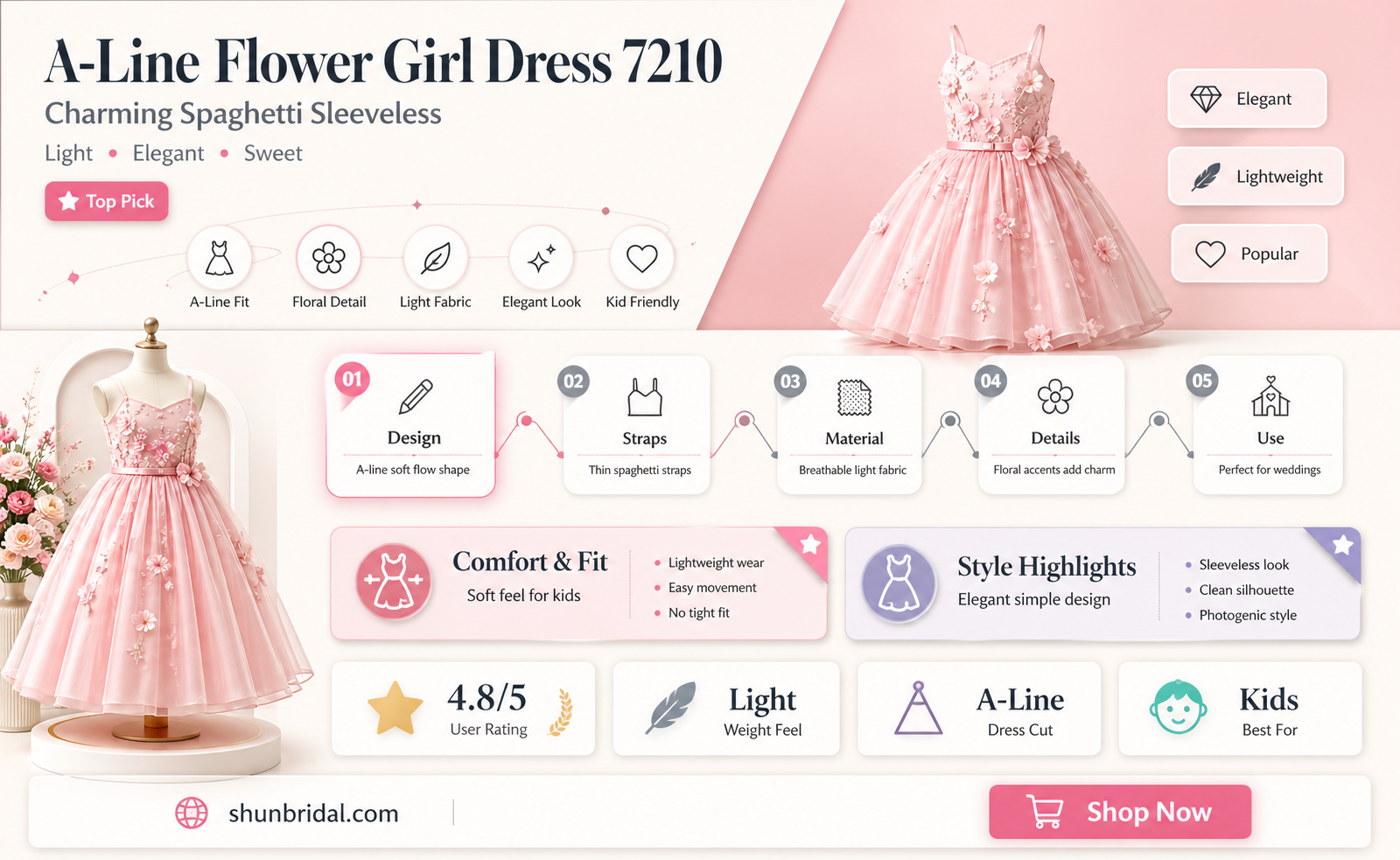Image resolution: width=1400 pixels, height=860 pixels.
Task: Click the Elegant diamond badge
Action: [x=1247, y=99]
